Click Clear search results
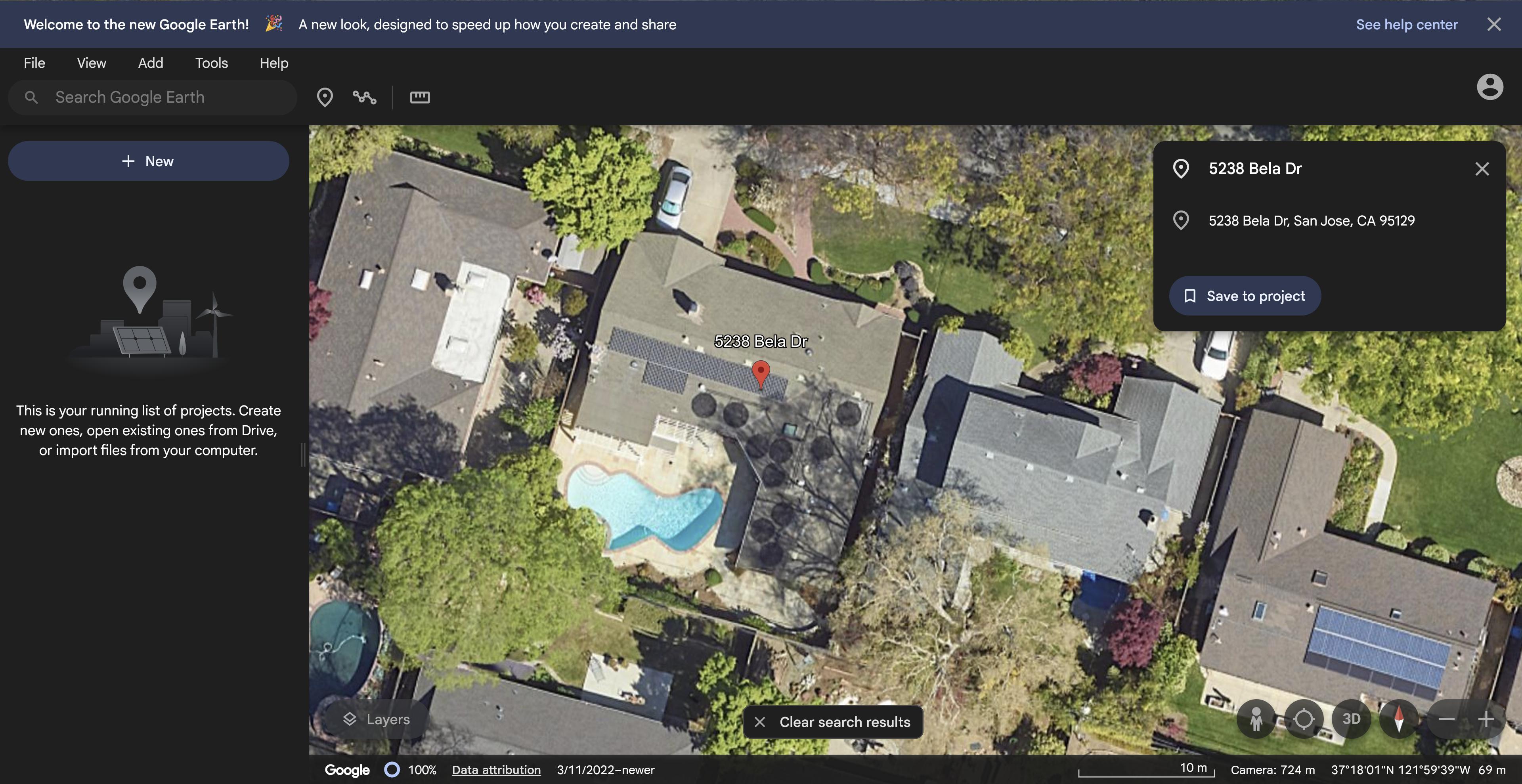Image resolution: width=1522 pixels, height=784 pixels. pos(832,722)
